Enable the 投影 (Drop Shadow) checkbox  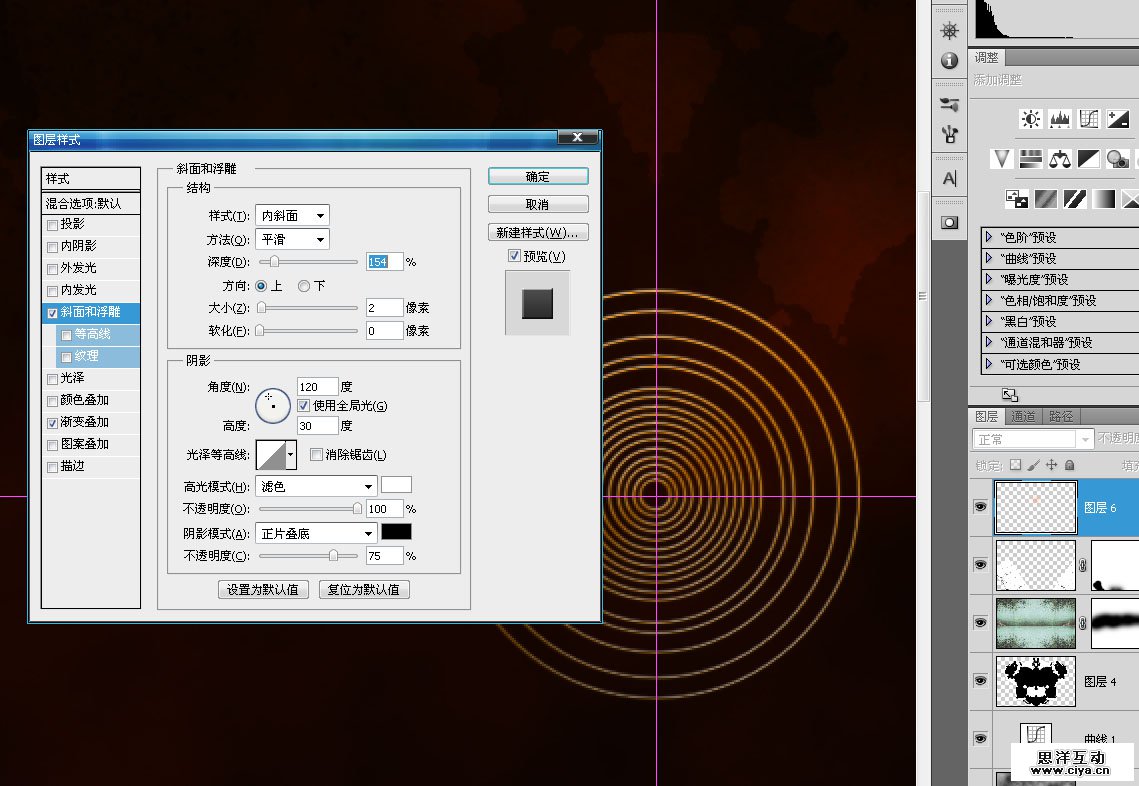[x=52, y=224]
